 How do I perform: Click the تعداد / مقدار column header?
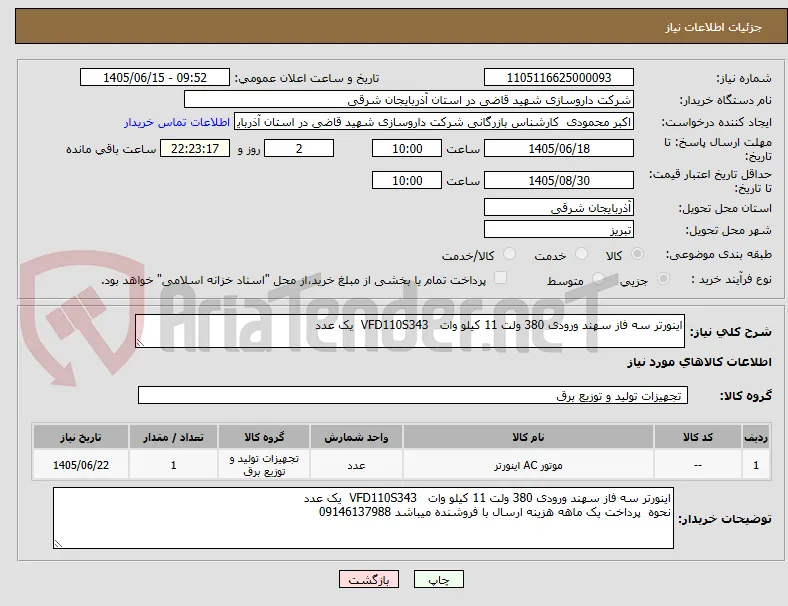click(x=173, y=437)
